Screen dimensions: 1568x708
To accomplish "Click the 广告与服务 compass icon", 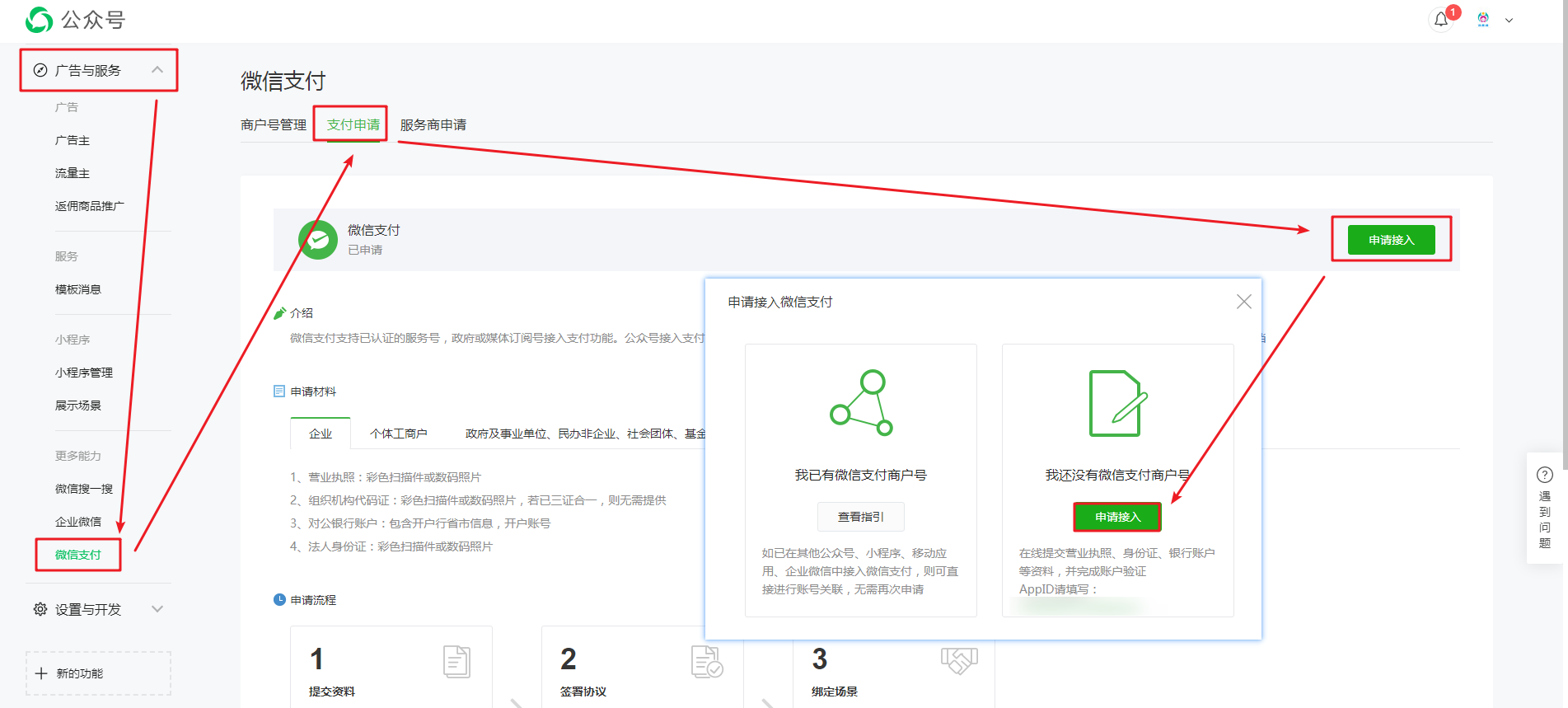I will [x=40, y=70].
